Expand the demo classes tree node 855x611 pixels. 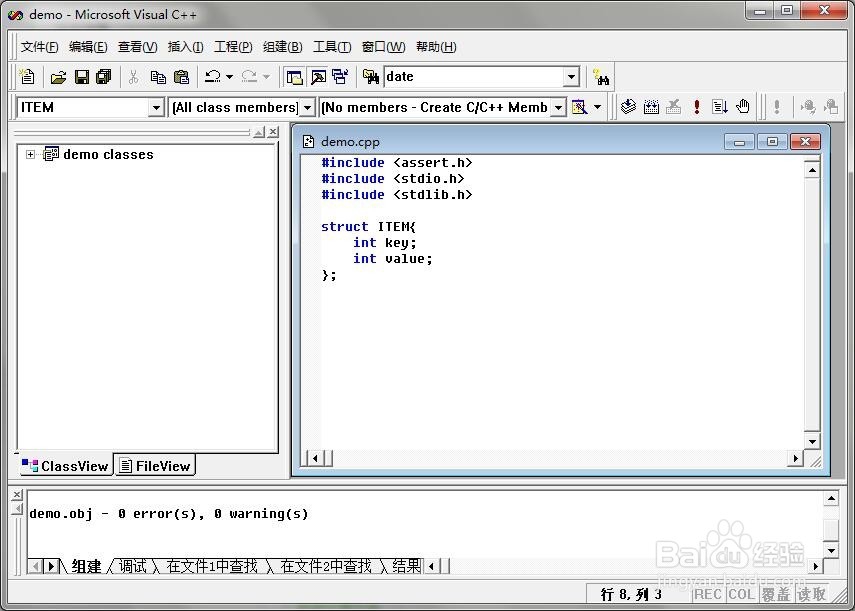click(x=31, y=155)
